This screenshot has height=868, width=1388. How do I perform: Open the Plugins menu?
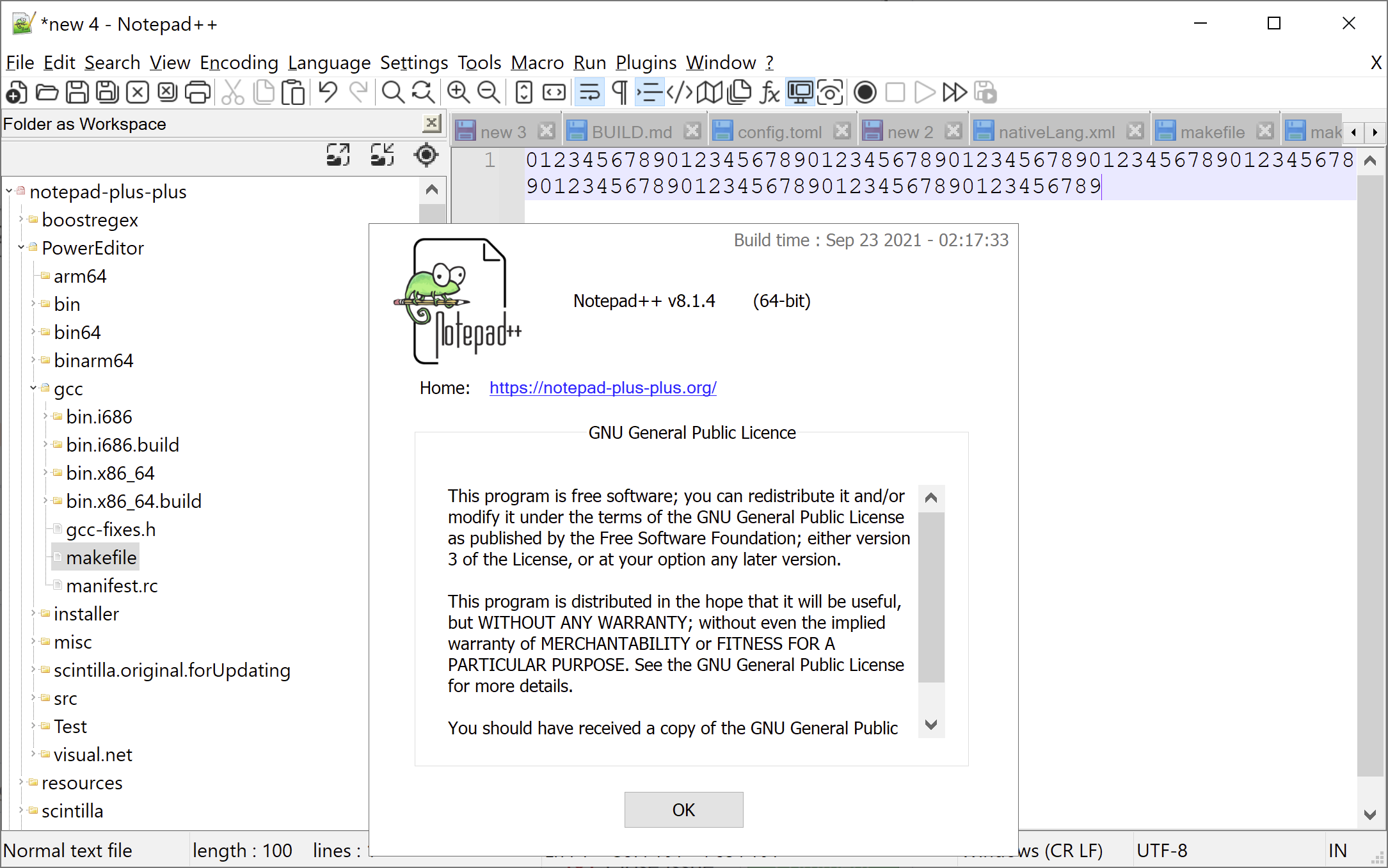coord(646,62)
